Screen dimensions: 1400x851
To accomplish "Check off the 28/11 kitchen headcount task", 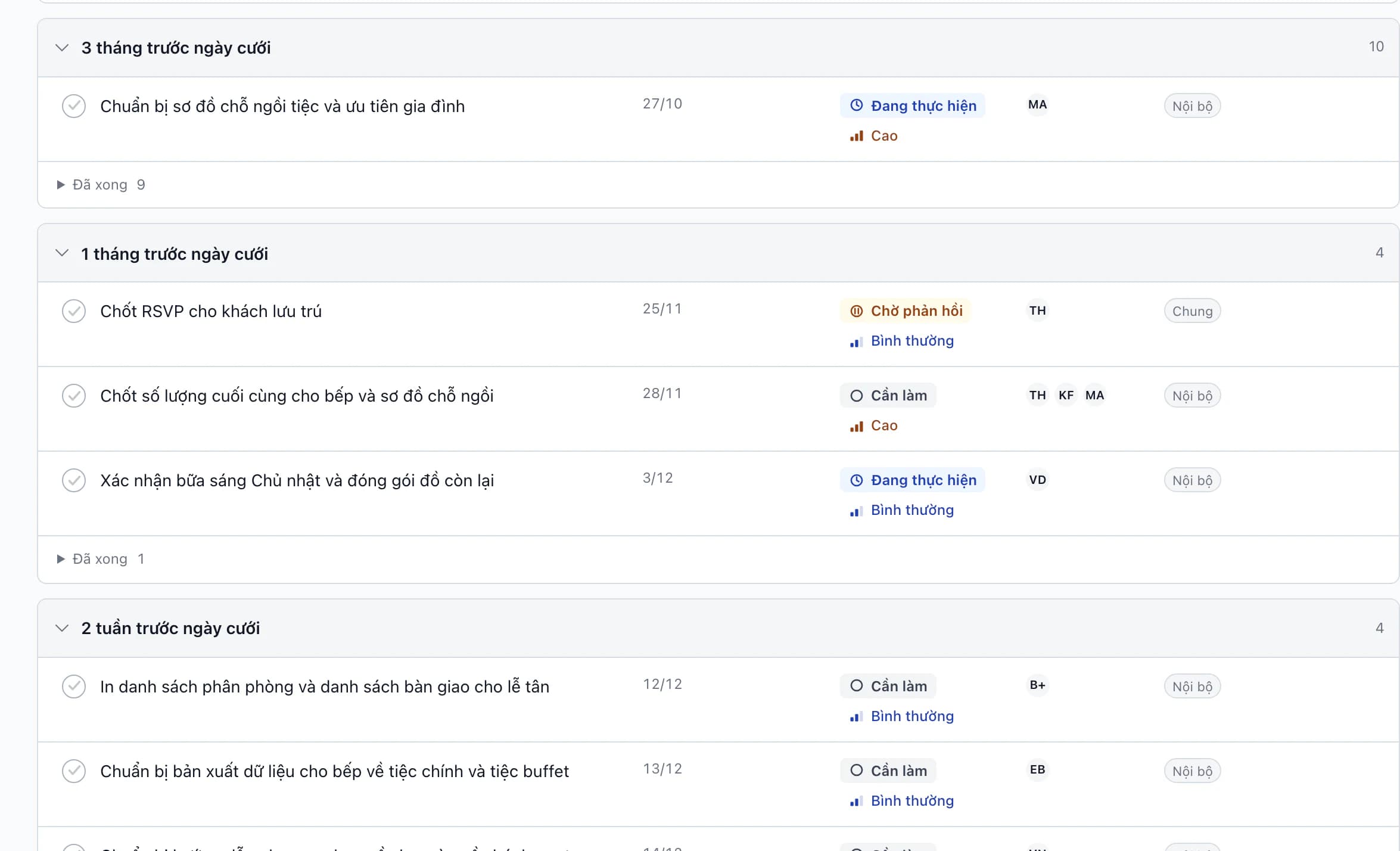I will coord(74,396).
